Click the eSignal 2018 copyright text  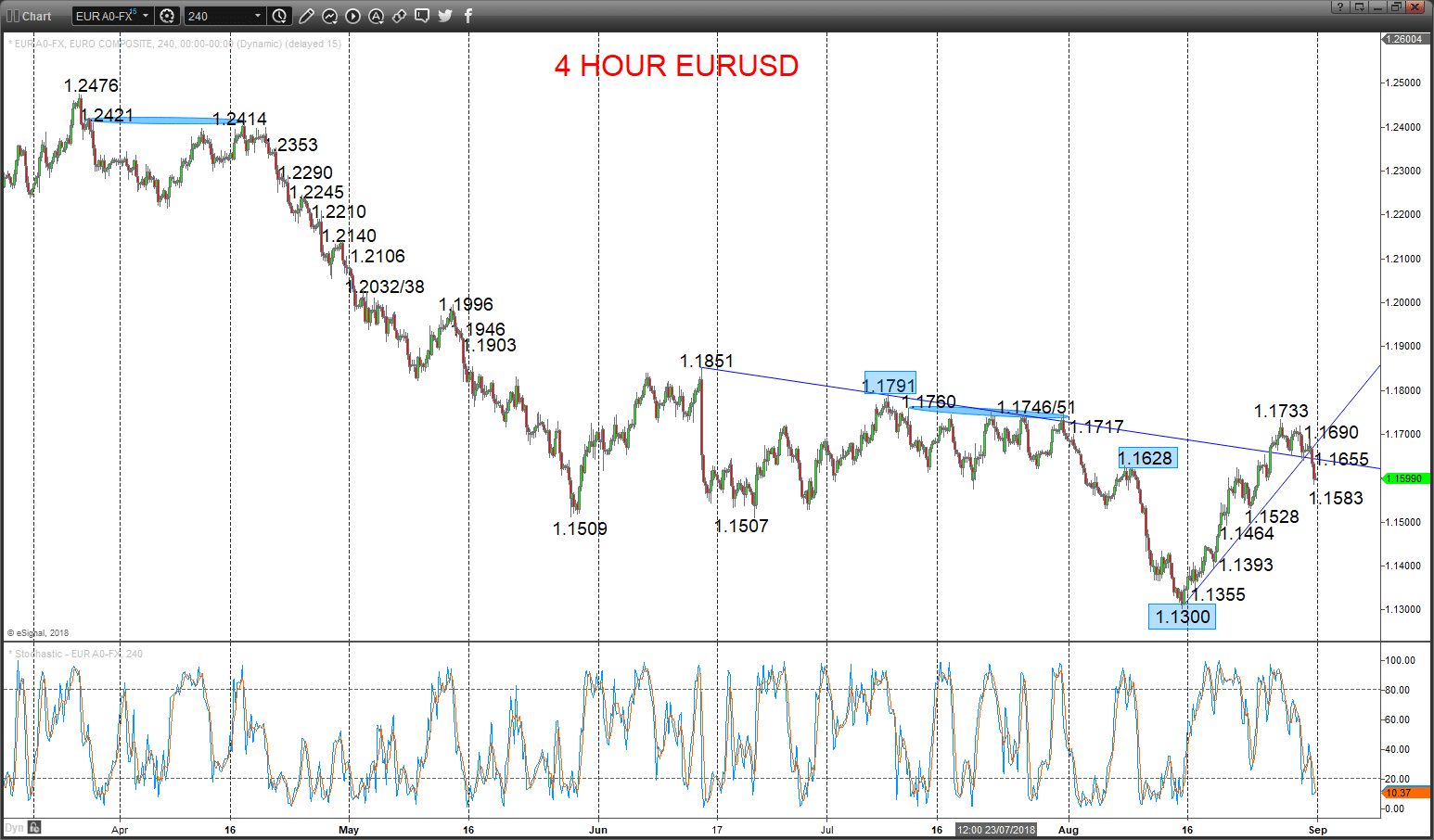[x=38, y=633]
